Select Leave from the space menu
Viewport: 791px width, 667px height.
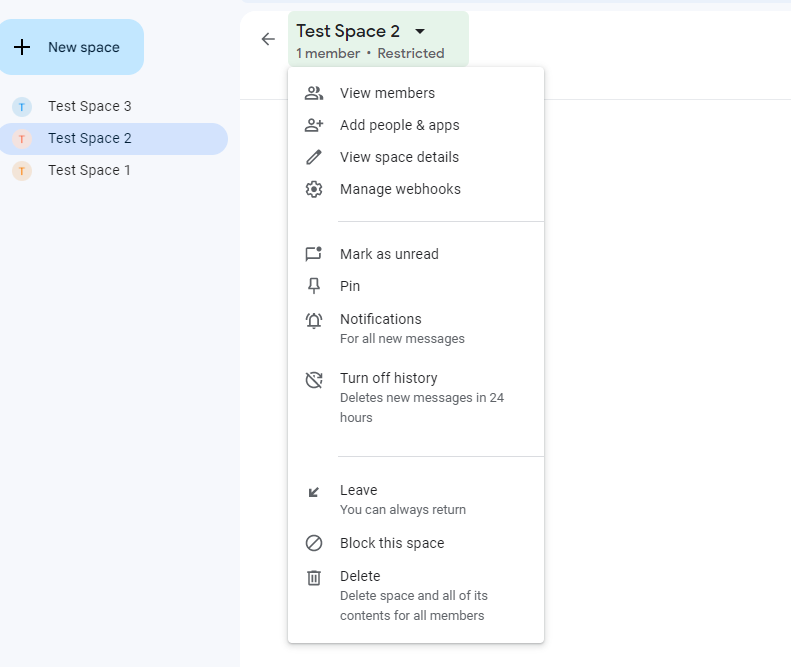[x=359, y=490]
